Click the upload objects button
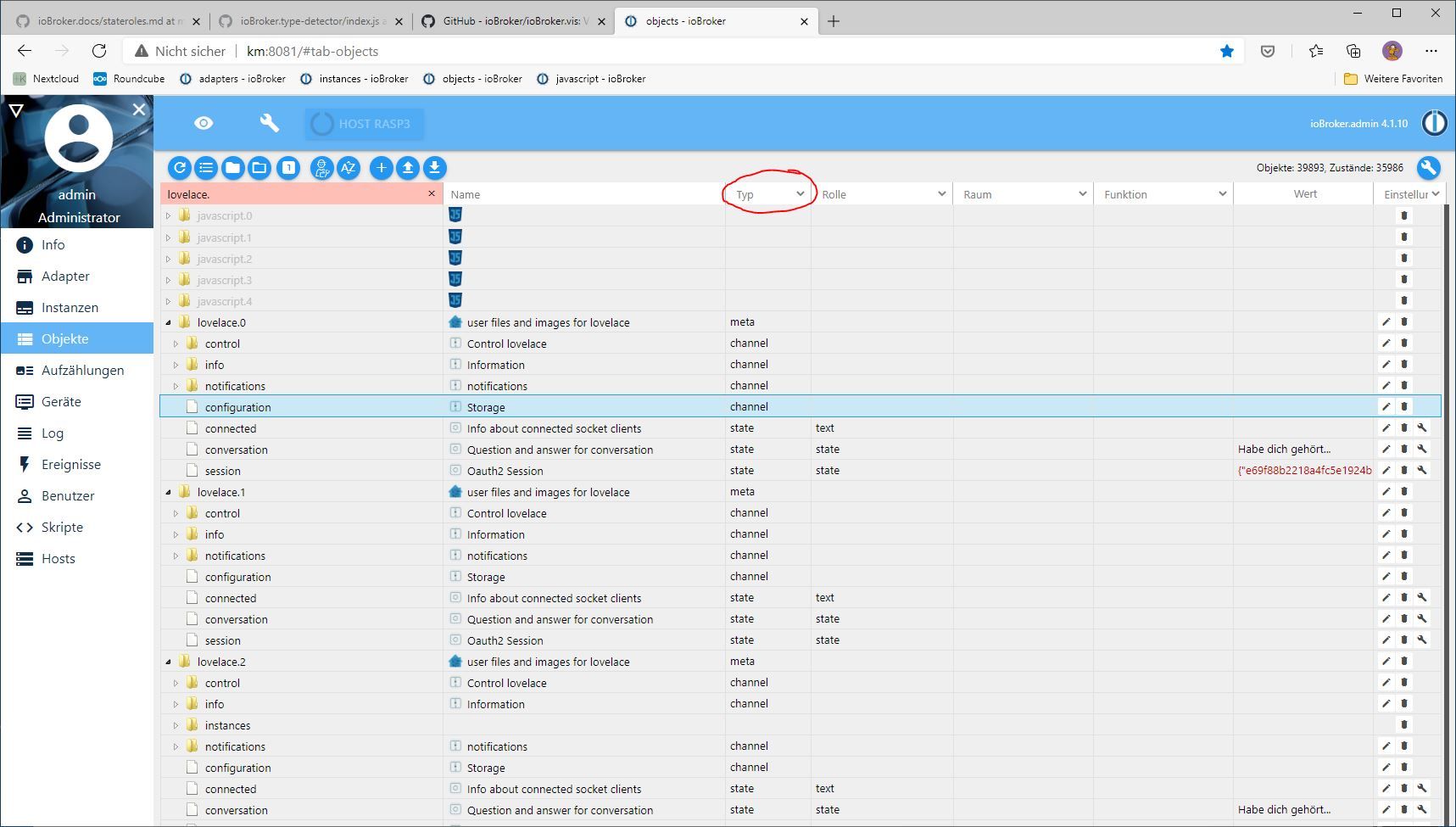Screen dimensions: 1456x827 408,168
